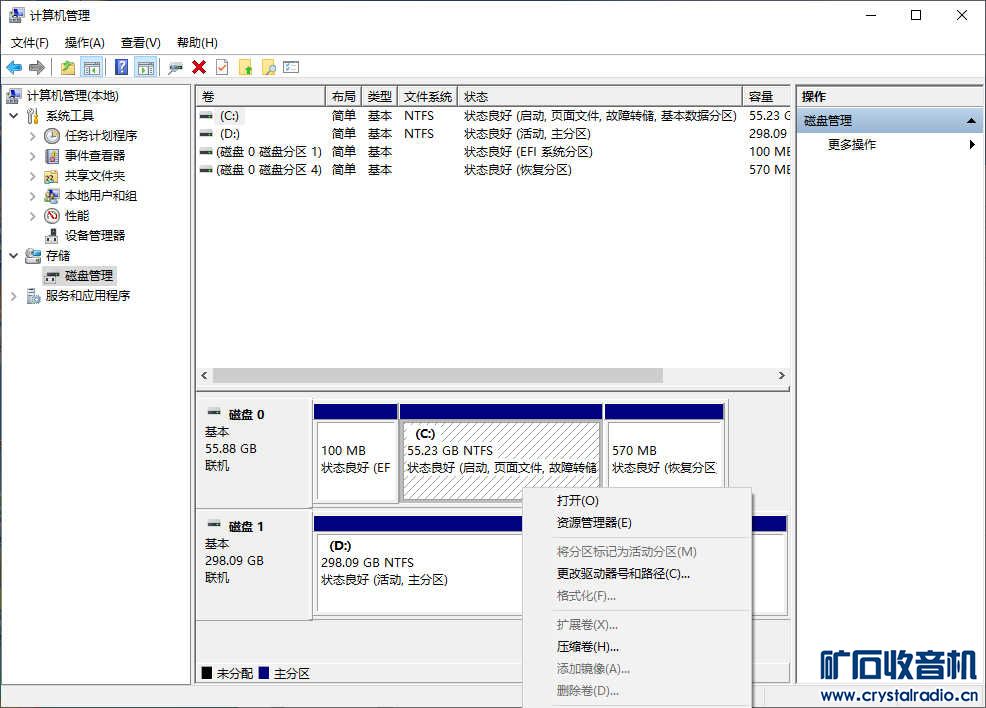Select 共享文件夹 in the tree
Image resolution: width=986 pixels, height=708 pixels.
coord(94,176)
